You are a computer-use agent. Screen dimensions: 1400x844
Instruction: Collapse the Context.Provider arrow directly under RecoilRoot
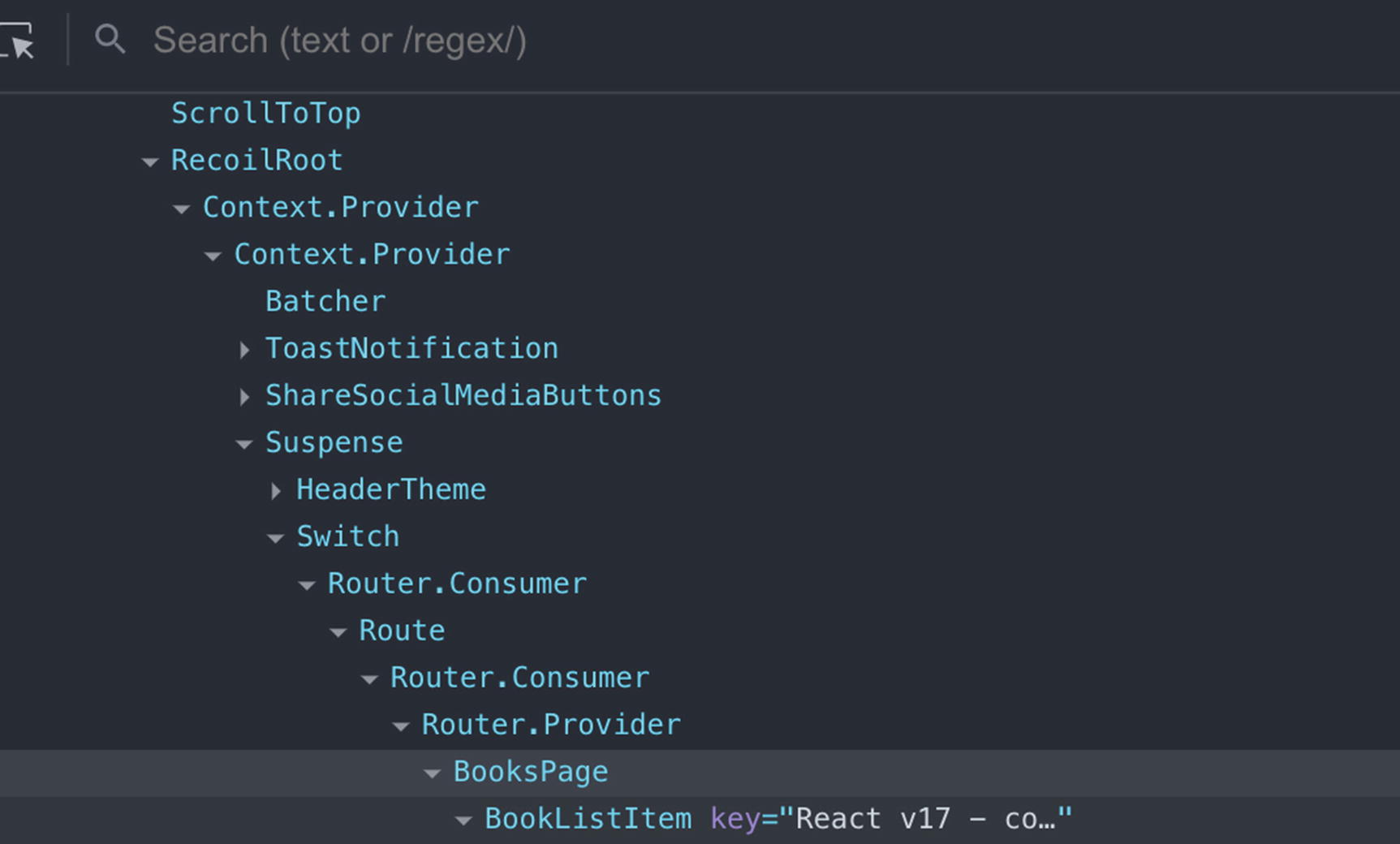(181, 209)
